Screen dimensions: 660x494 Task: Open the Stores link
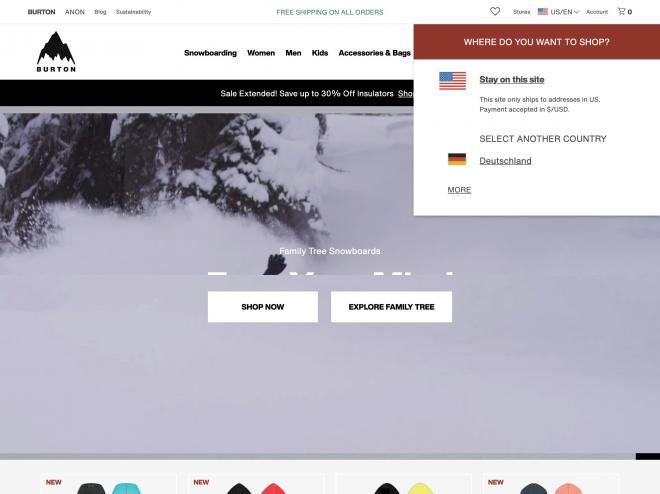[522, 12]
